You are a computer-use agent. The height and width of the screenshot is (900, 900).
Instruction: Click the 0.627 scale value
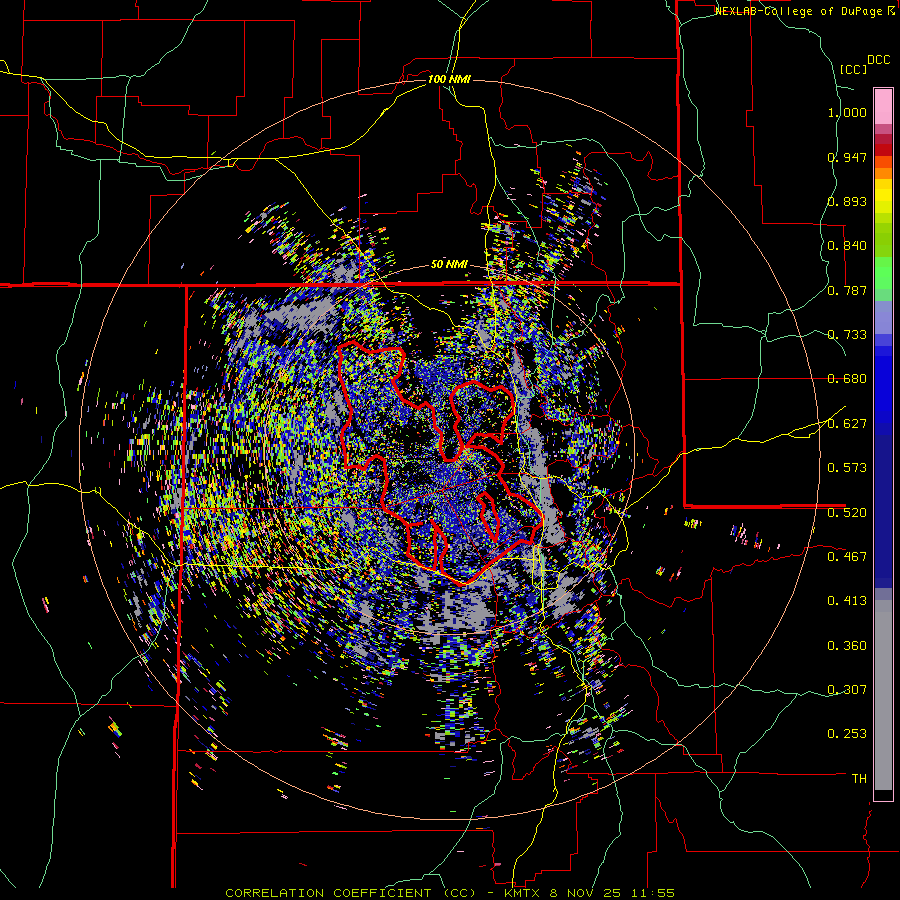coord(847,424)
